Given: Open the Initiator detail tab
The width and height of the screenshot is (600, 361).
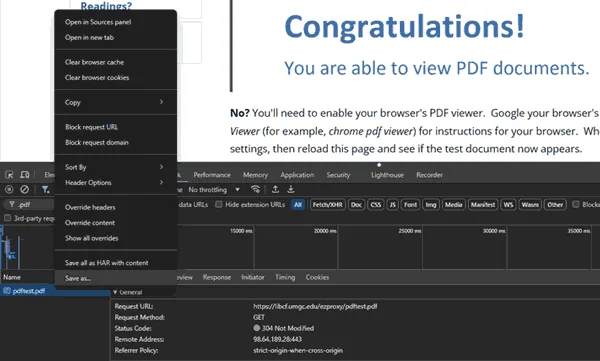Looking at the screenshot, I should tap(253, 277).
